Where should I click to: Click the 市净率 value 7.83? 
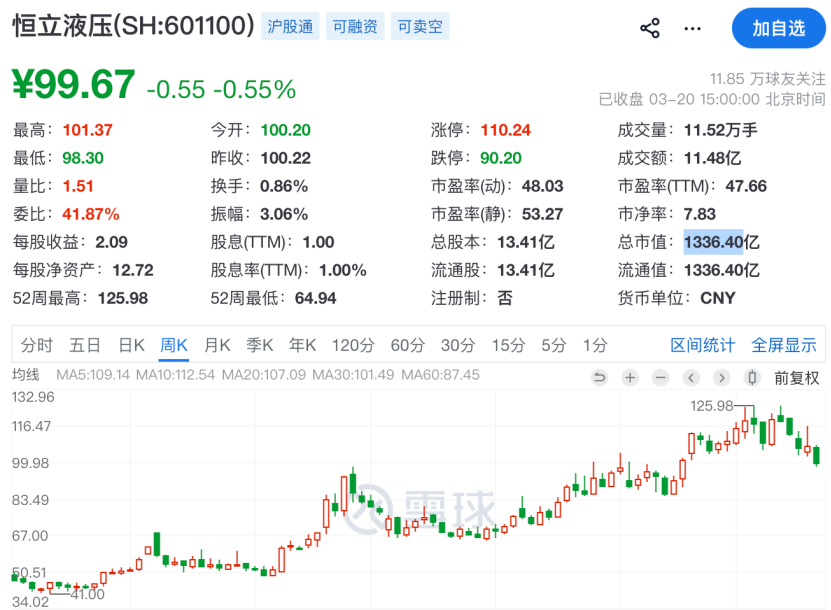pos(700,214)
